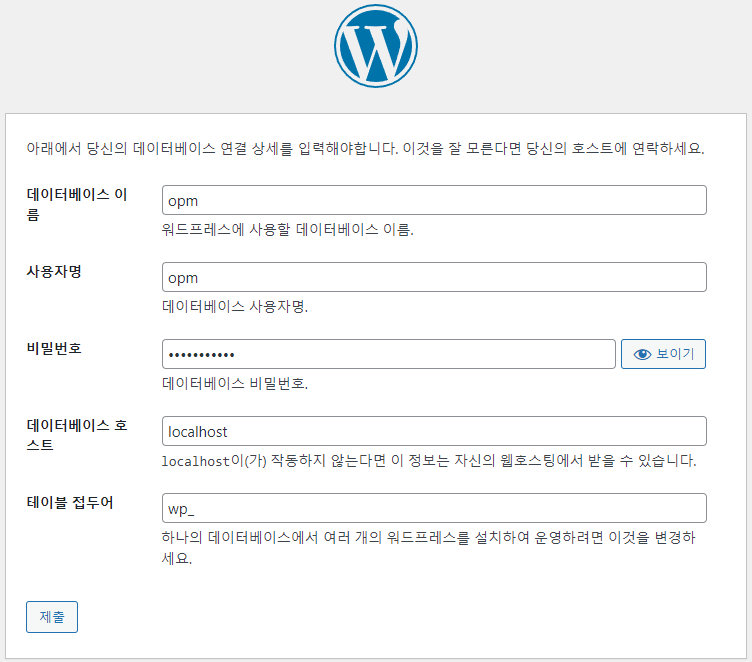Click the WordPress logo

pyautogui.click(x=376, y=46)
